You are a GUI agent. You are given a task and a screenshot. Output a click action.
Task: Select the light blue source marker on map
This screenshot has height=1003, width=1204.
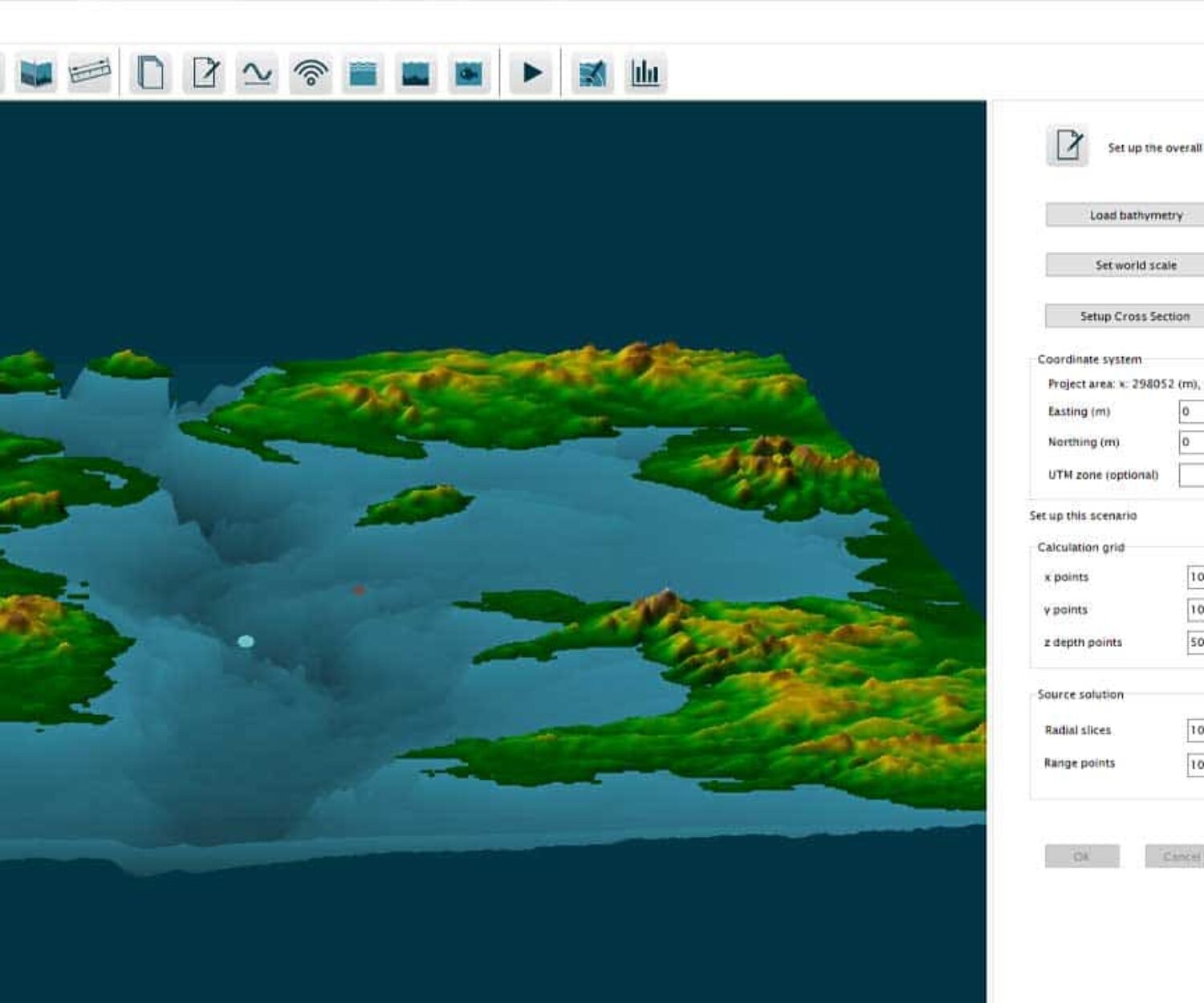coord(246,641)
